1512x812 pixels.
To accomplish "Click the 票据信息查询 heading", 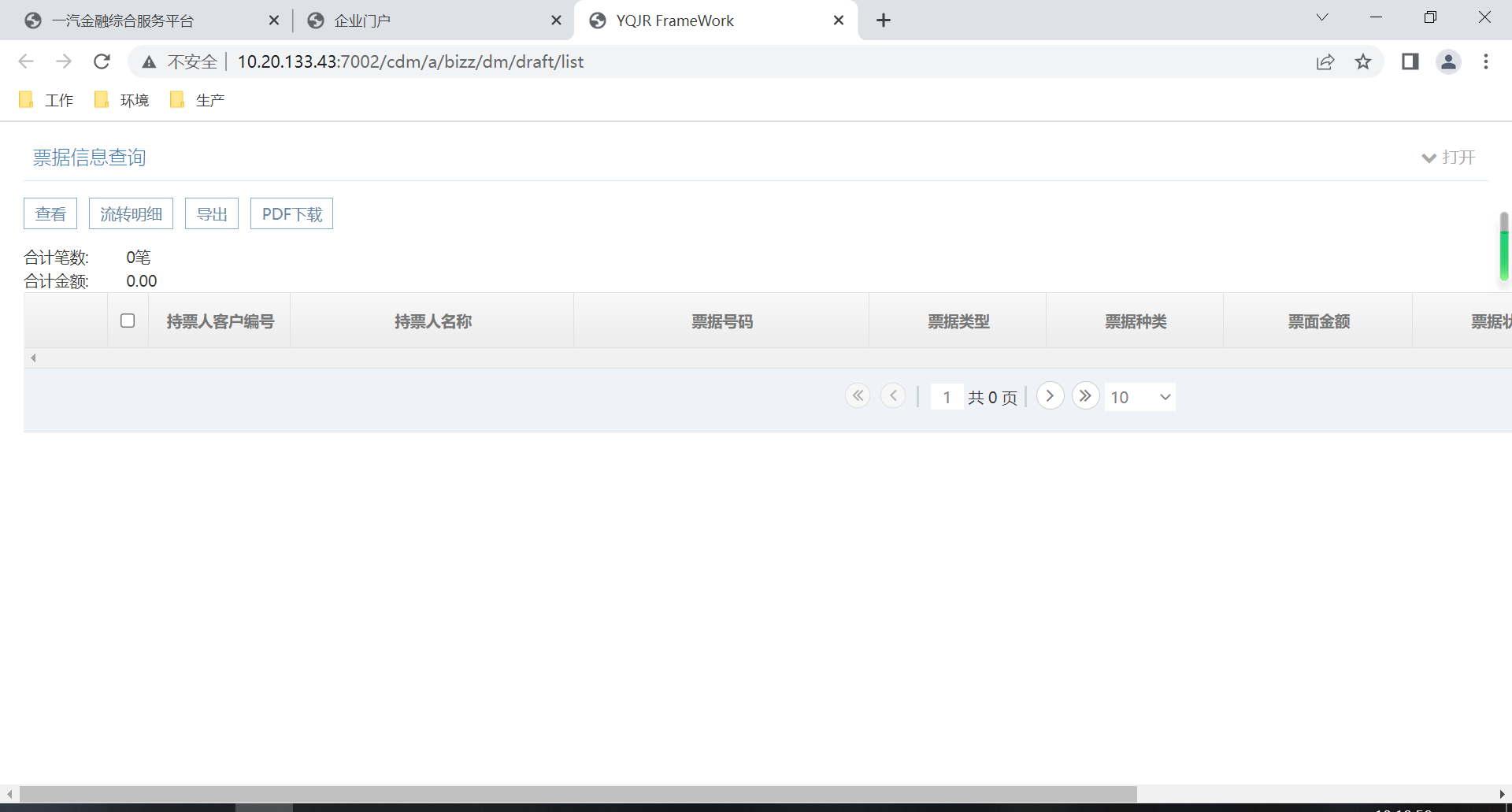I will coord(89,158).
